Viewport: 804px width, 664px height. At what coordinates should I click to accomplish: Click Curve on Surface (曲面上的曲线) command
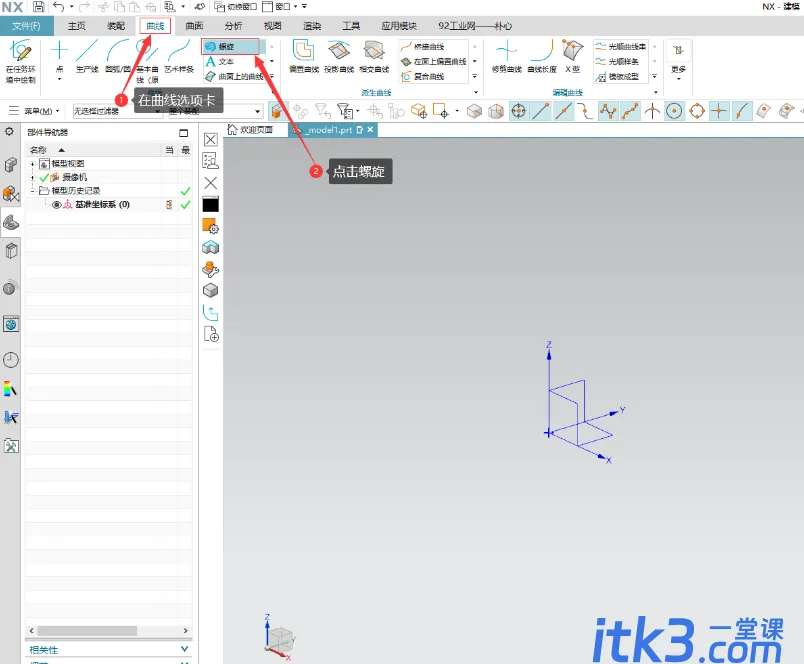point(234,76)
